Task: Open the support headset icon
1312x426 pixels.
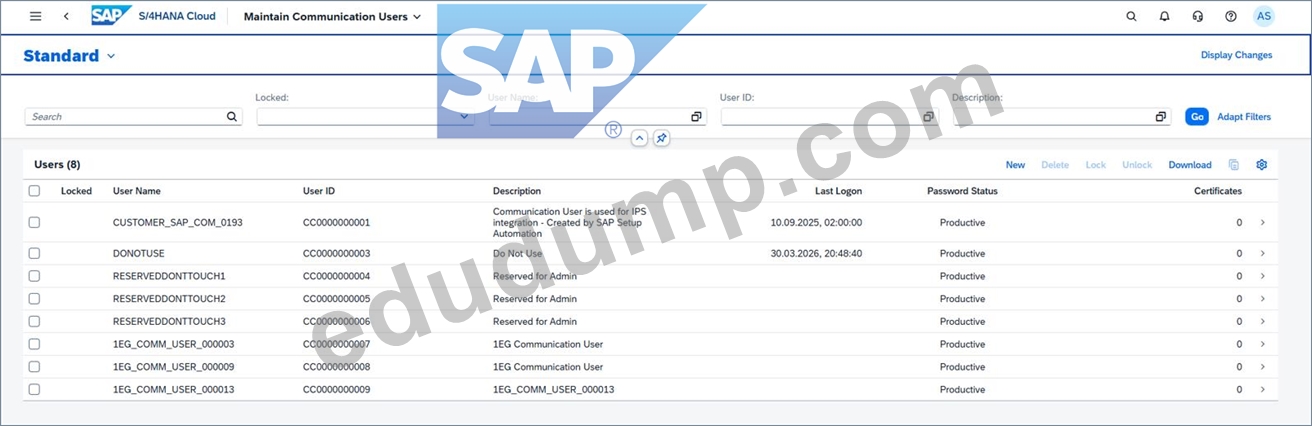Action: pyautogui.click(x=1197, y=16)
